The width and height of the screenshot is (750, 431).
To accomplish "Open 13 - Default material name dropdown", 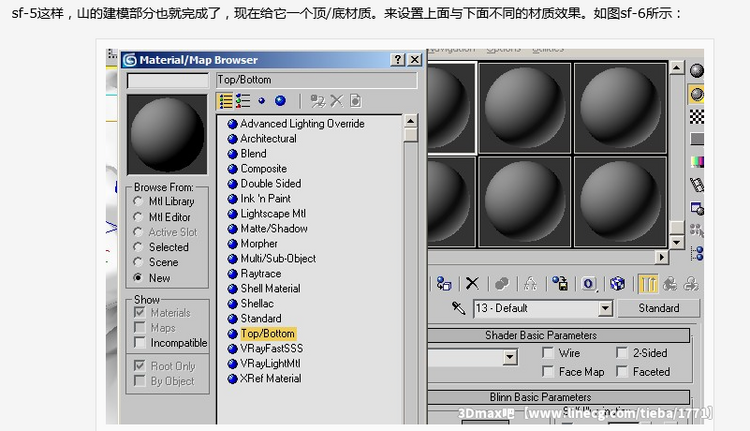I will pyautogui.click(x=605, y=308).
